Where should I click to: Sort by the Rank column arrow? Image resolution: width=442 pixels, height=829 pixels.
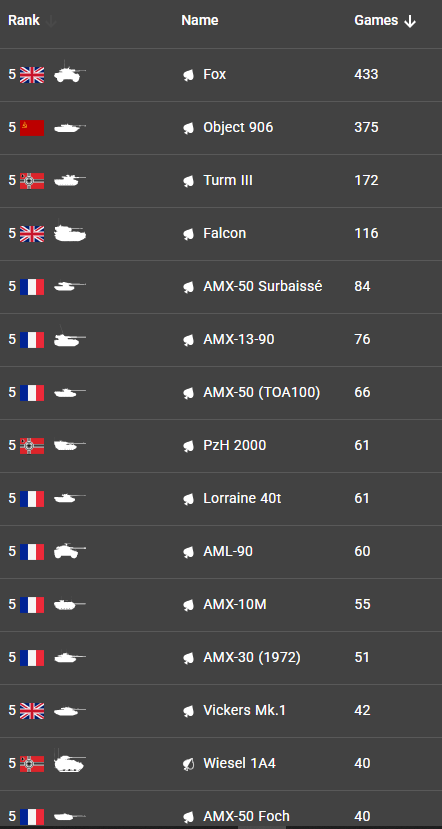coord(51,22)
